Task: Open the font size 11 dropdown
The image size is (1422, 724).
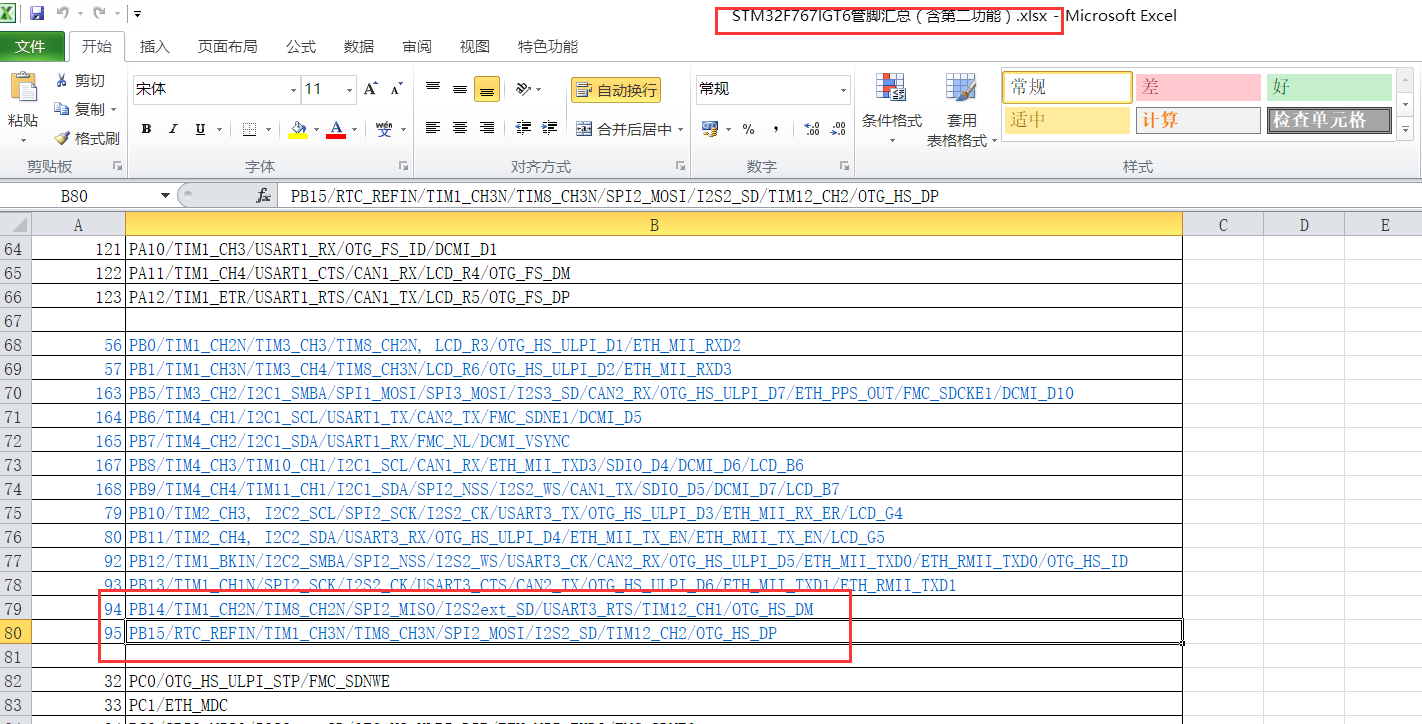Action: pos(349,90)
